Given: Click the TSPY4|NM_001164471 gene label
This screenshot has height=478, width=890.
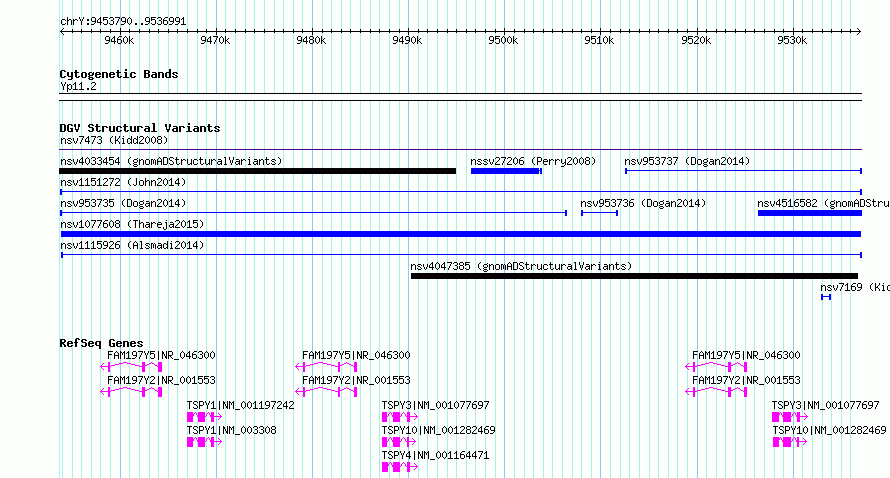Looking at the screenshot, I should point(435,455).
